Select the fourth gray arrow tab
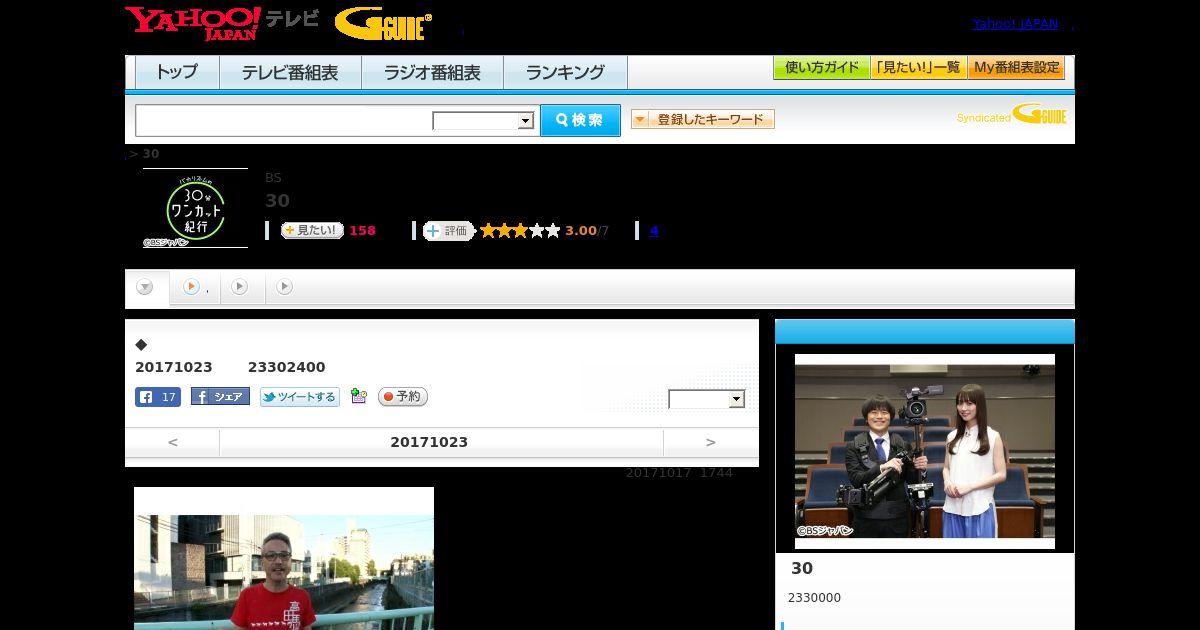Screen dimensions: 1200x630 coord(284,287)
